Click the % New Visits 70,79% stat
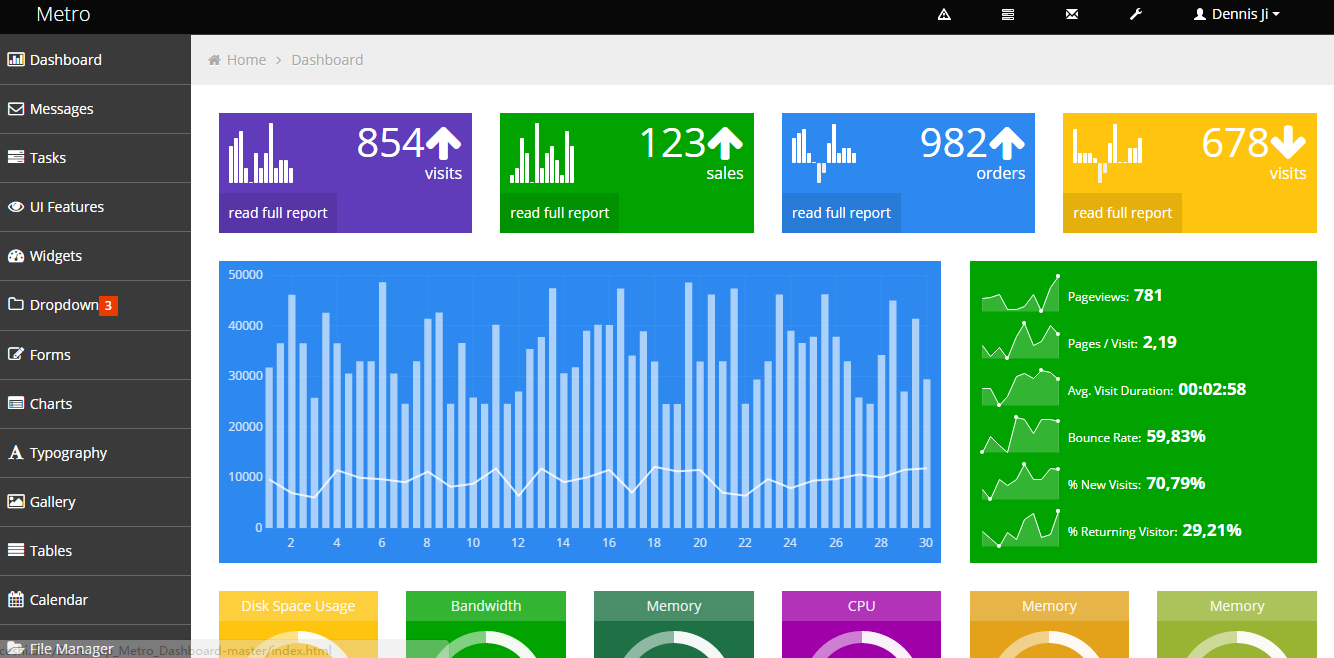The width and height of the screenshot is (1334, 658). coord(1093,483)
